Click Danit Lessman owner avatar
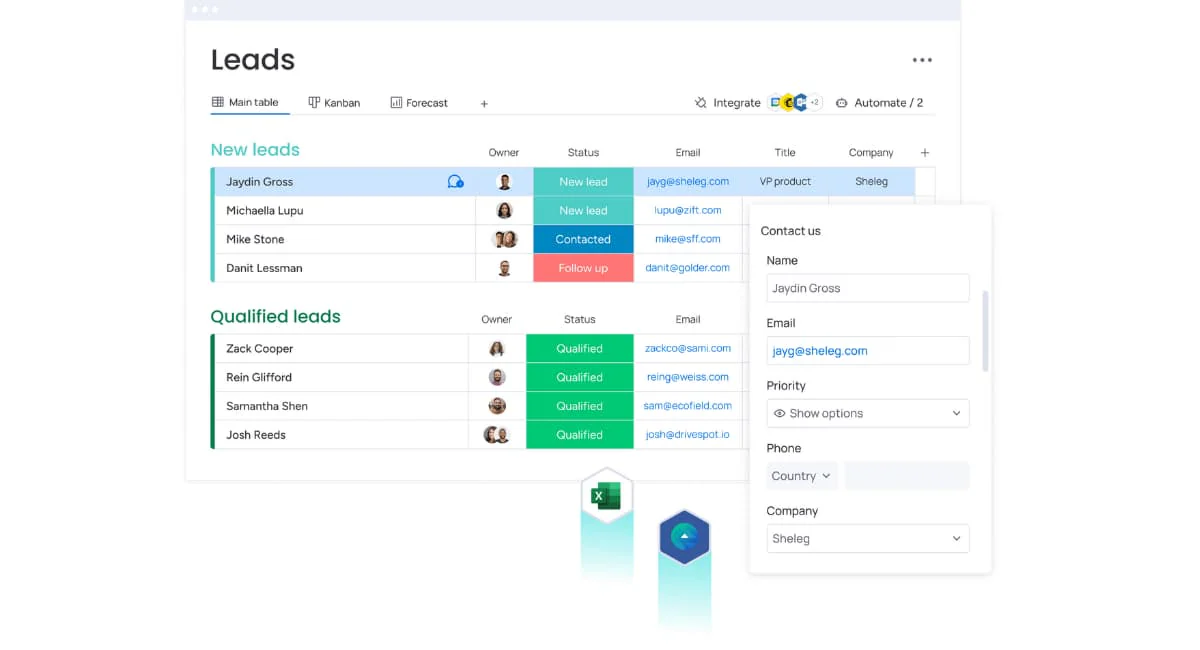 click(x=504, y=268)
